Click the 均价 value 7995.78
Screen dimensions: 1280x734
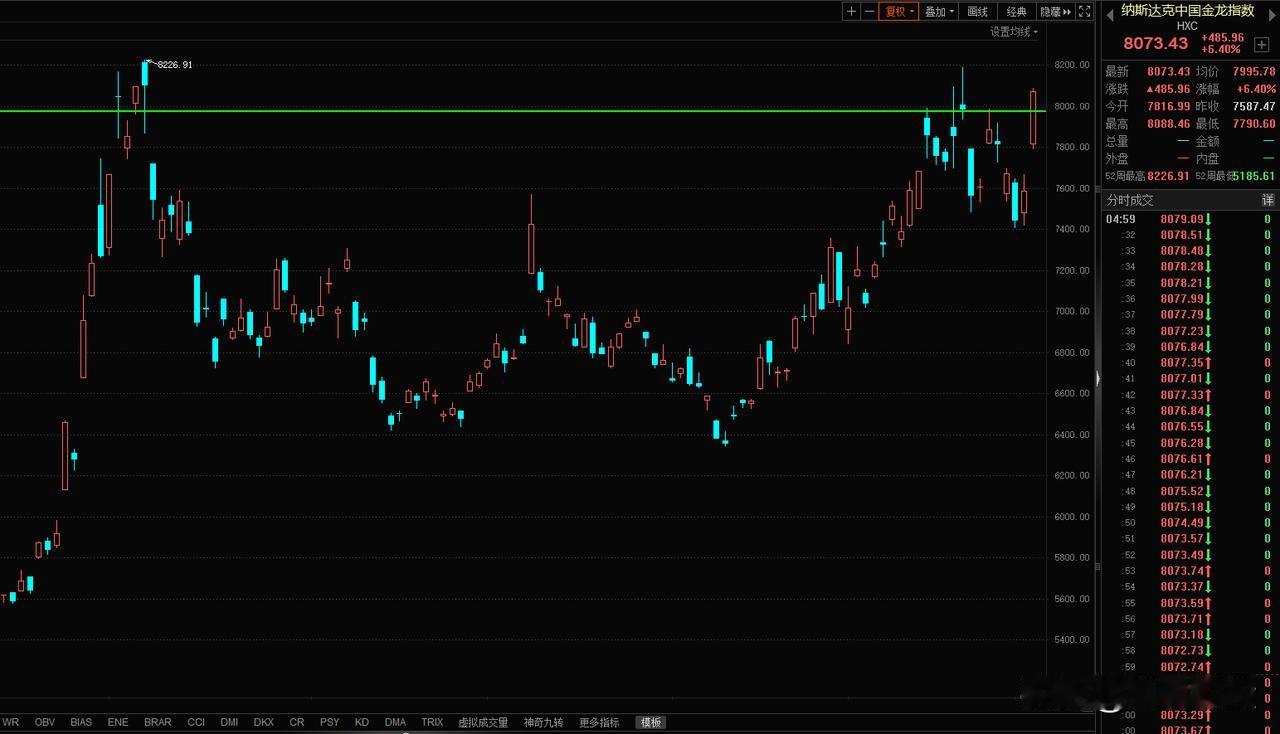1254,72
